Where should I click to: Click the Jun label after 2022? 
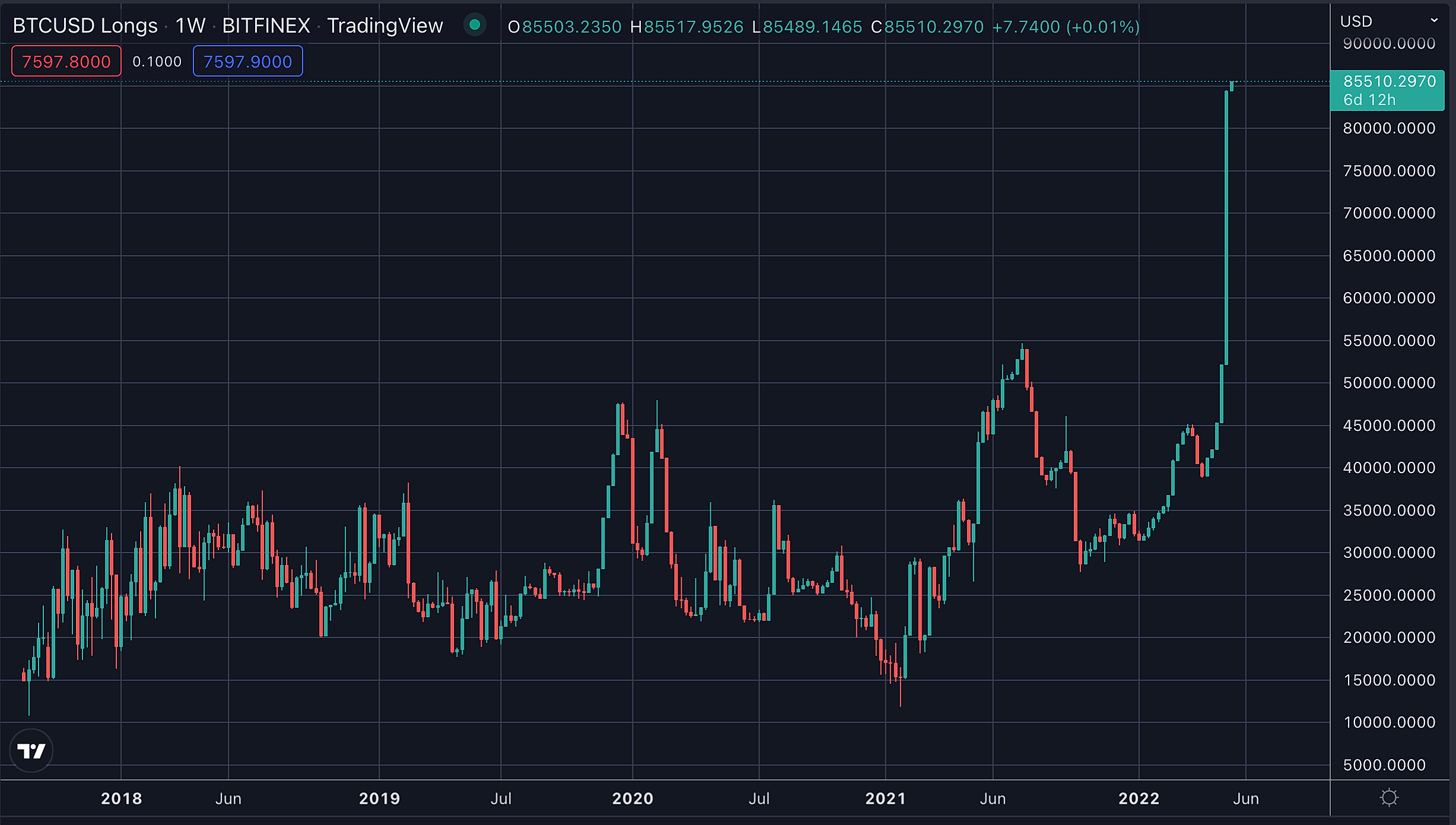click(x=1246, y=799)
